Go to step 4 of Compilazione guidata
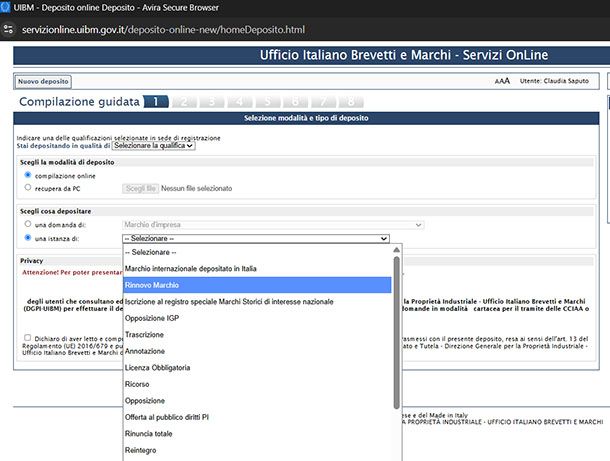The width and height of the screenshot is (610, 461). (240, 102)
